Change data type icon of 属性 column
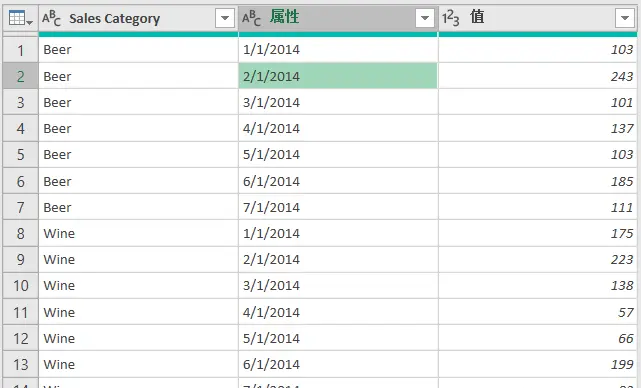 pyautogui.click(x=251, y=18)
